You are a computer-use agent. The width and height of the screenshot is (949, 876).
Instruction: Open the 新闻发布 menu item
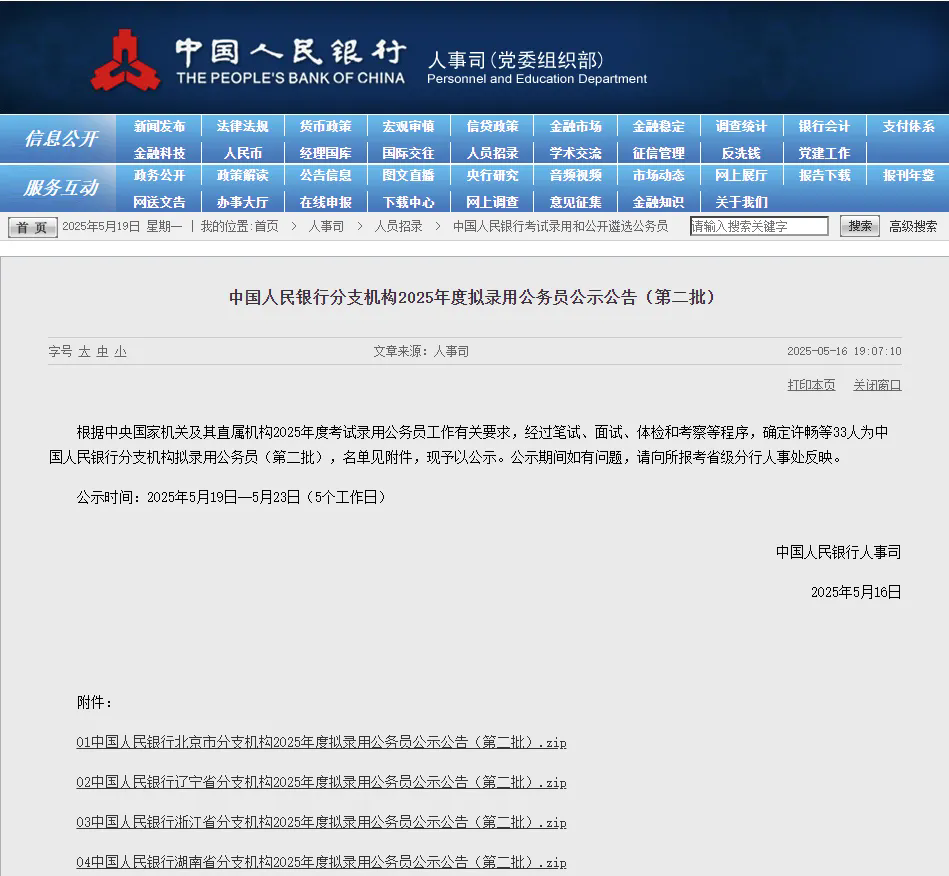pyautogui.click(x=159, y=127)
